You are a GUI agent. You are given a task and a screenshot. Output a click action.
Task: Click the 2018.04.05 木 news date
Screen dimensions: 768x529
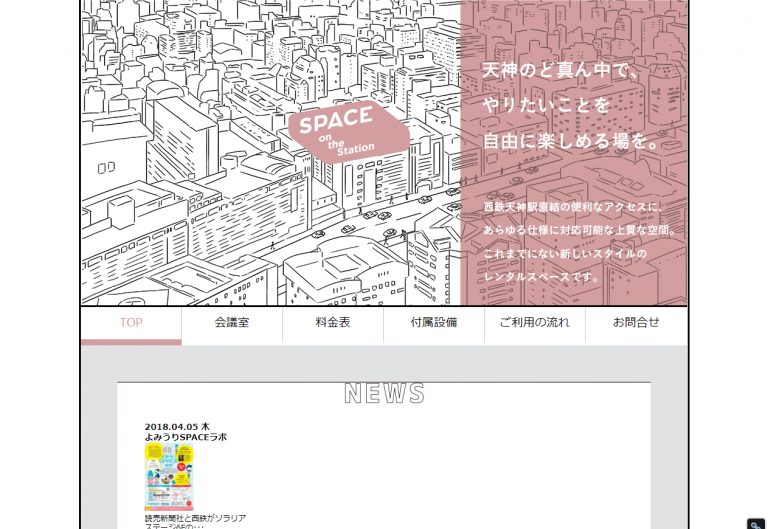coord(177,427)
